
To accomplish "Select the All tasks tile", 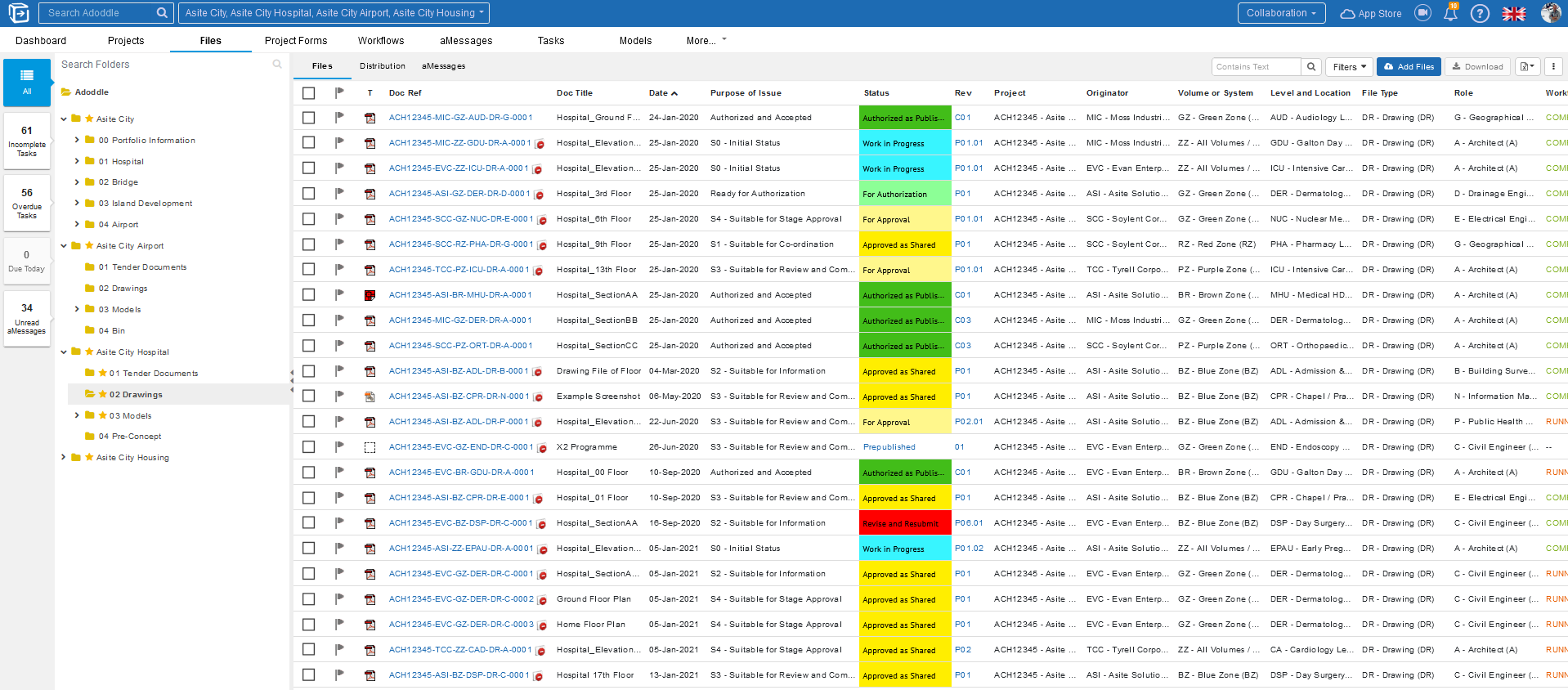I will [x=27, y=83].
